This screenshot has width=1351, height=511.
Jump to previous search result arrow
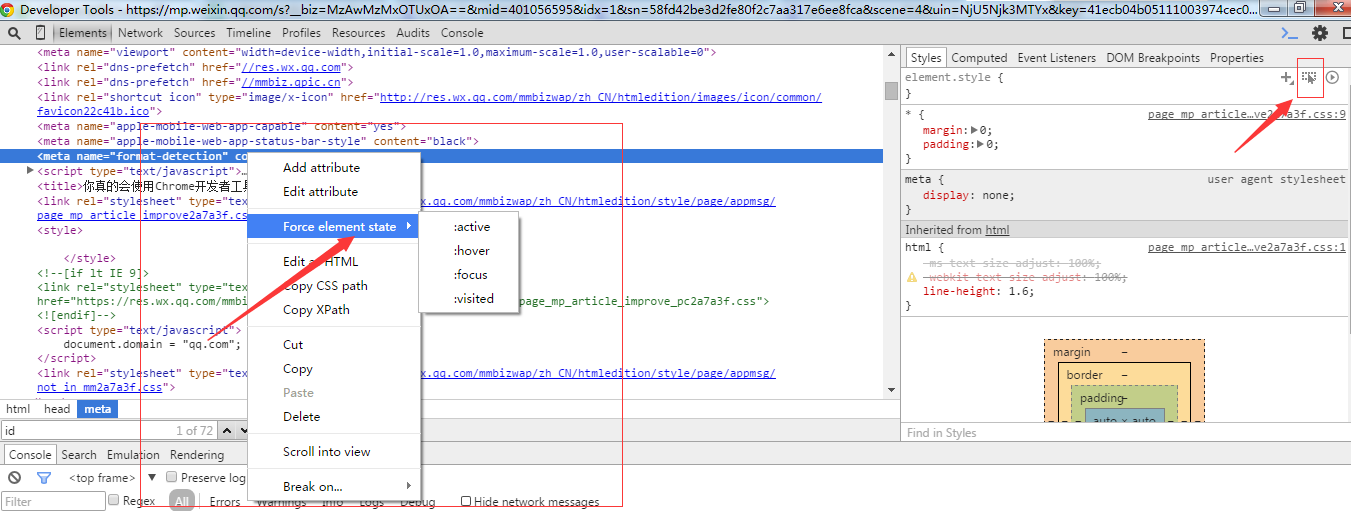[x=226, y=431]
